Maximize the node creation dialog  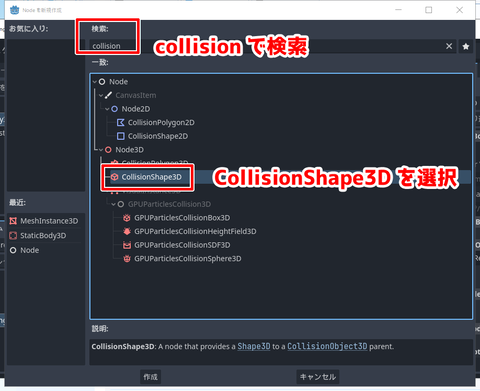[x=429, y=10]
